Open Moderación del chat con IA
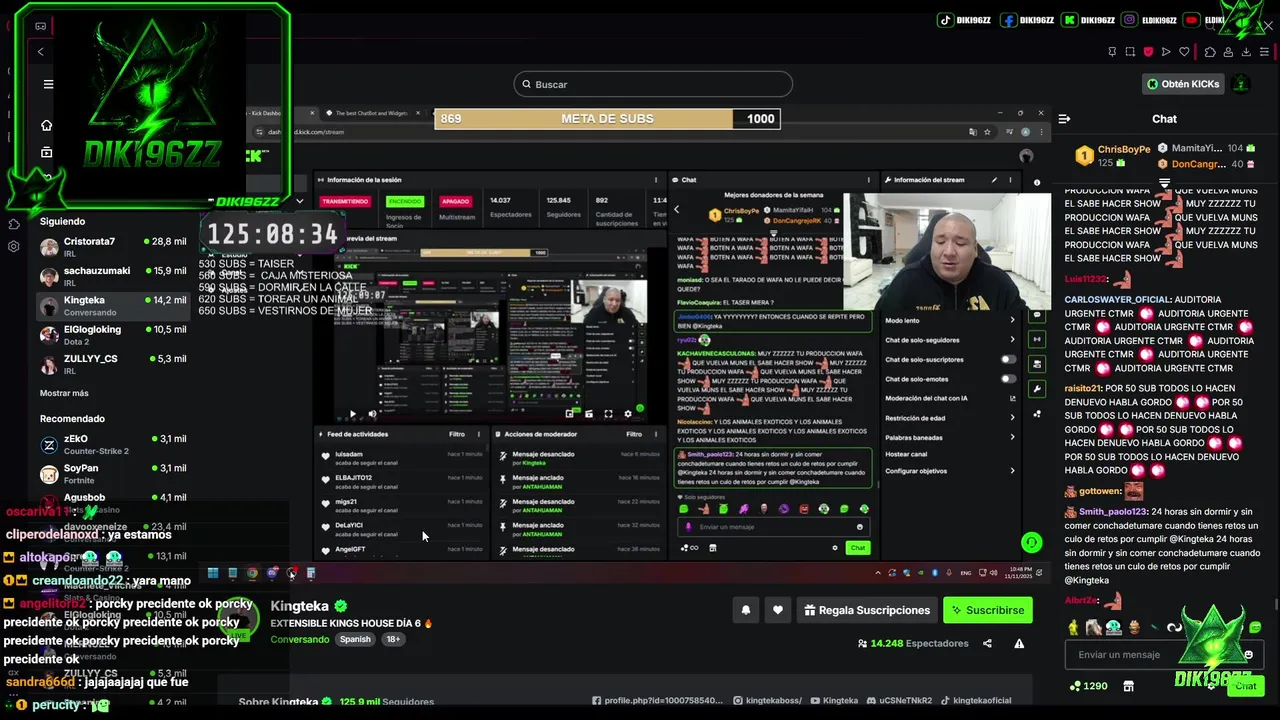1280x720 pixels. (x=948, y=398)
